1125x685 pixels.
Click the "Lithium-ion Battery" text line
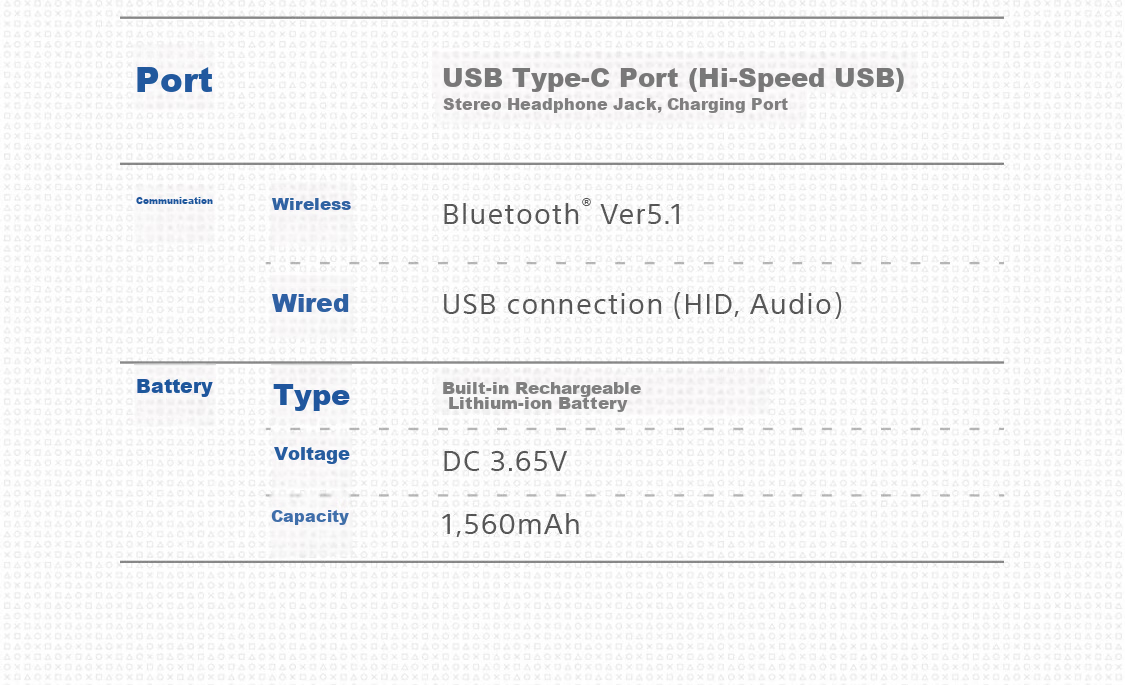(x=537, y=404)
